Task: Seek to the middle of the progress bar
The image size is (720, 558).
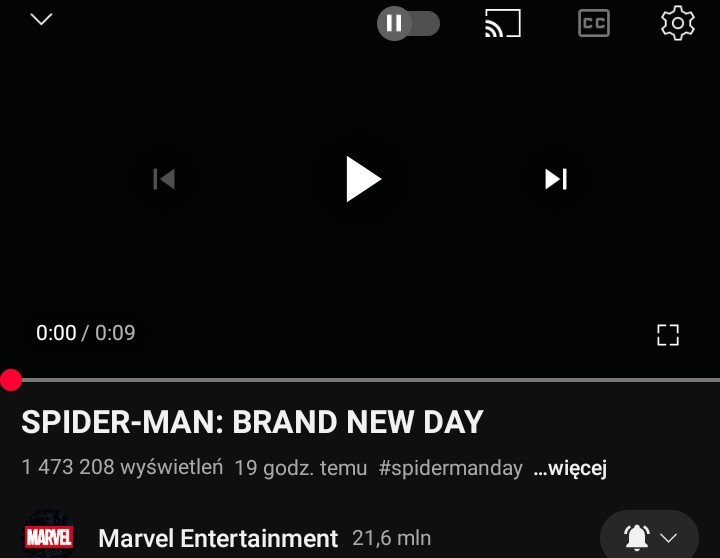Action: pos(360,380)
